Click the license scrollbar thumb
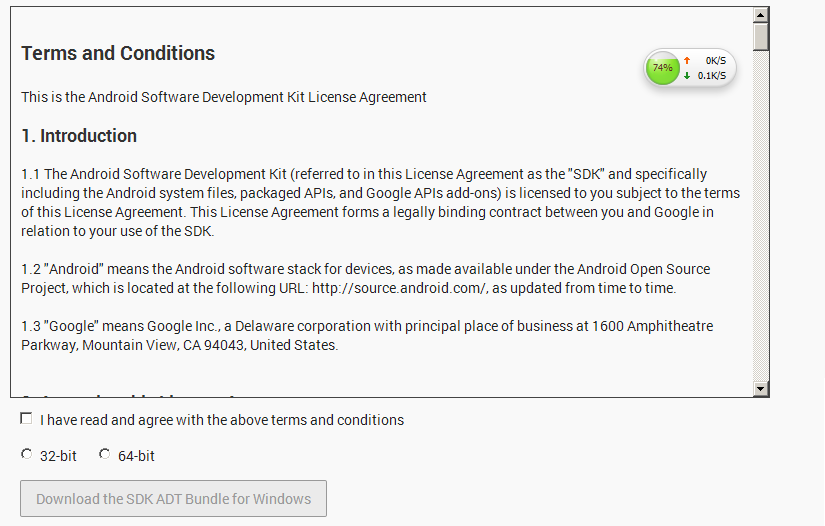 pos(761,35)
